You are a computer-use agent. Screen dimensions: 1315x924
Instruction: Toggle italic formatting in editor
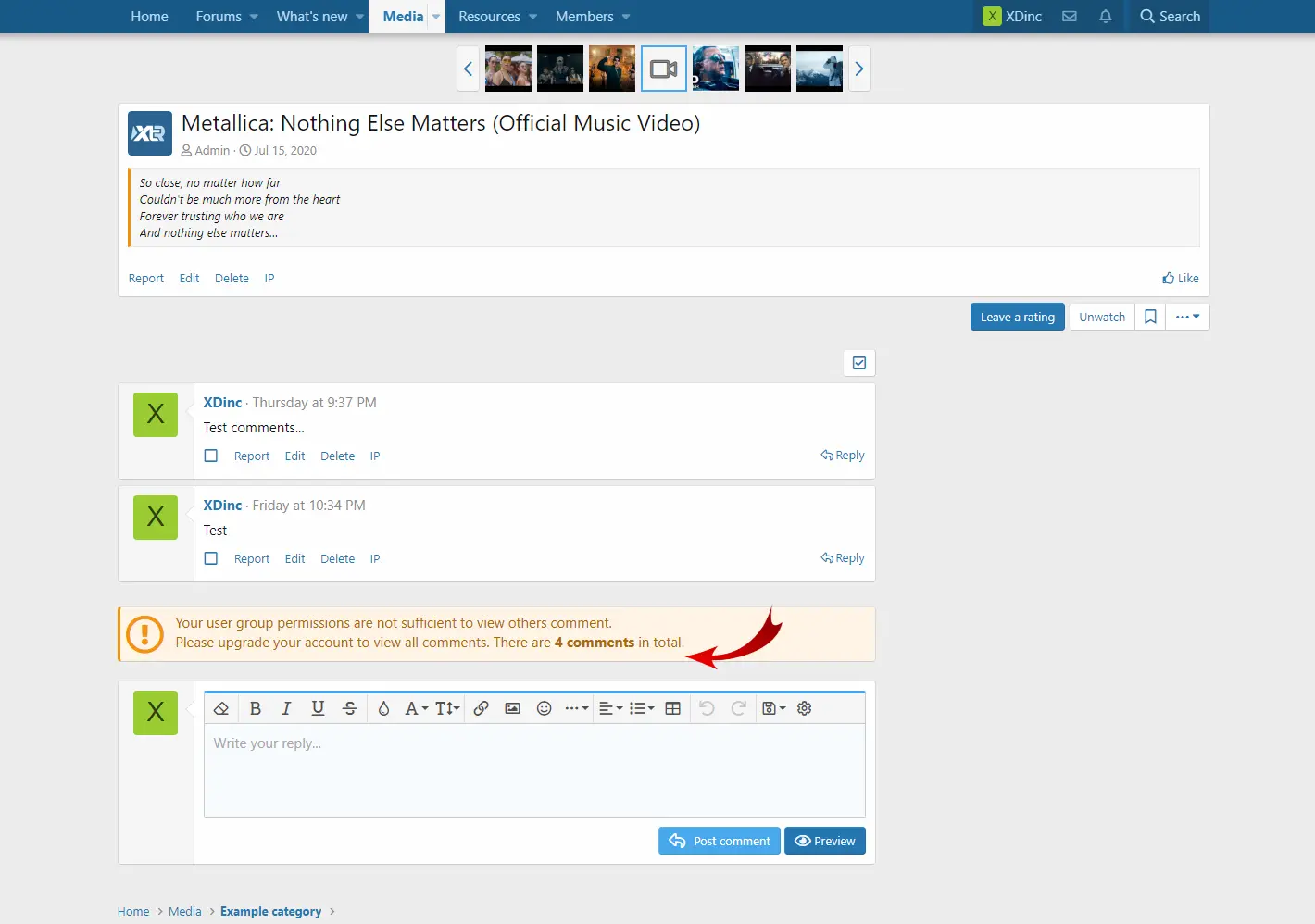pos(286,708)
